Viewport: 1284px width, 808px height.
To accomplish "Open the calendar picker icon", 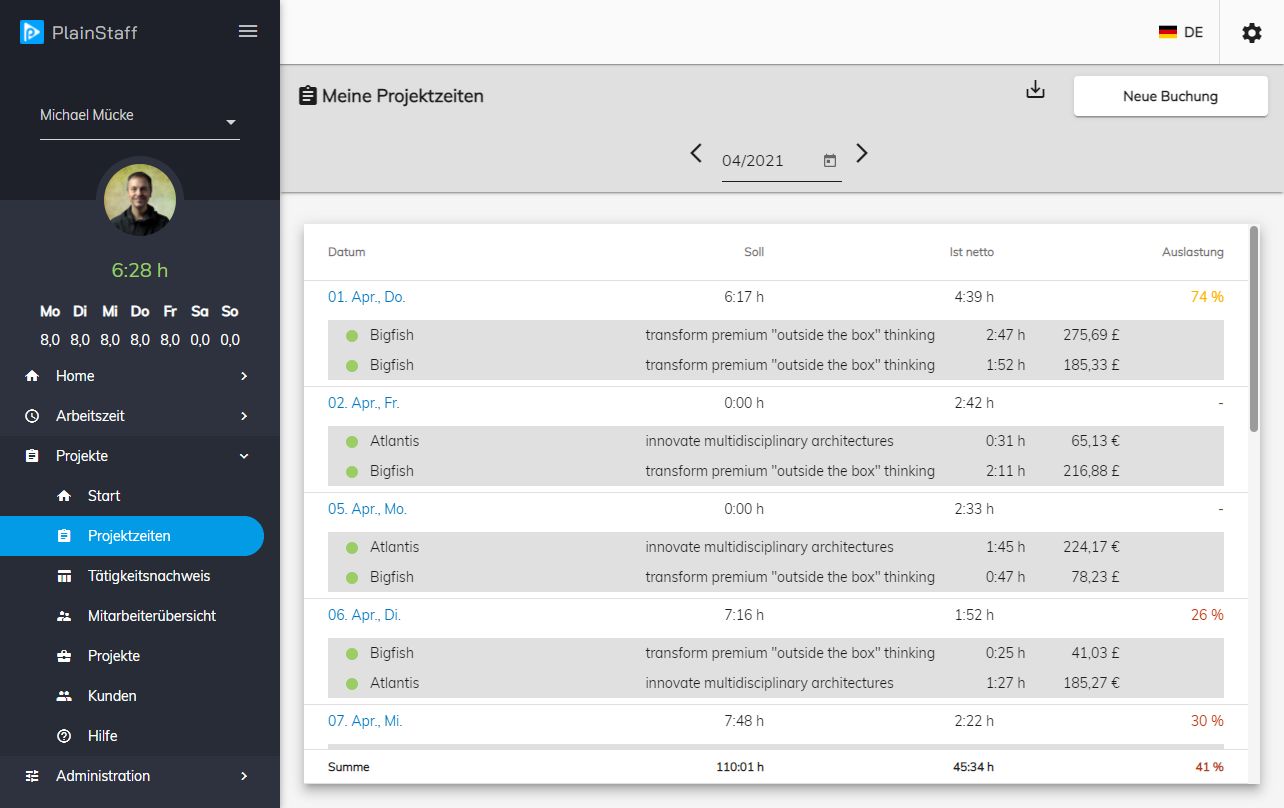I will click(x=829, y=161).
